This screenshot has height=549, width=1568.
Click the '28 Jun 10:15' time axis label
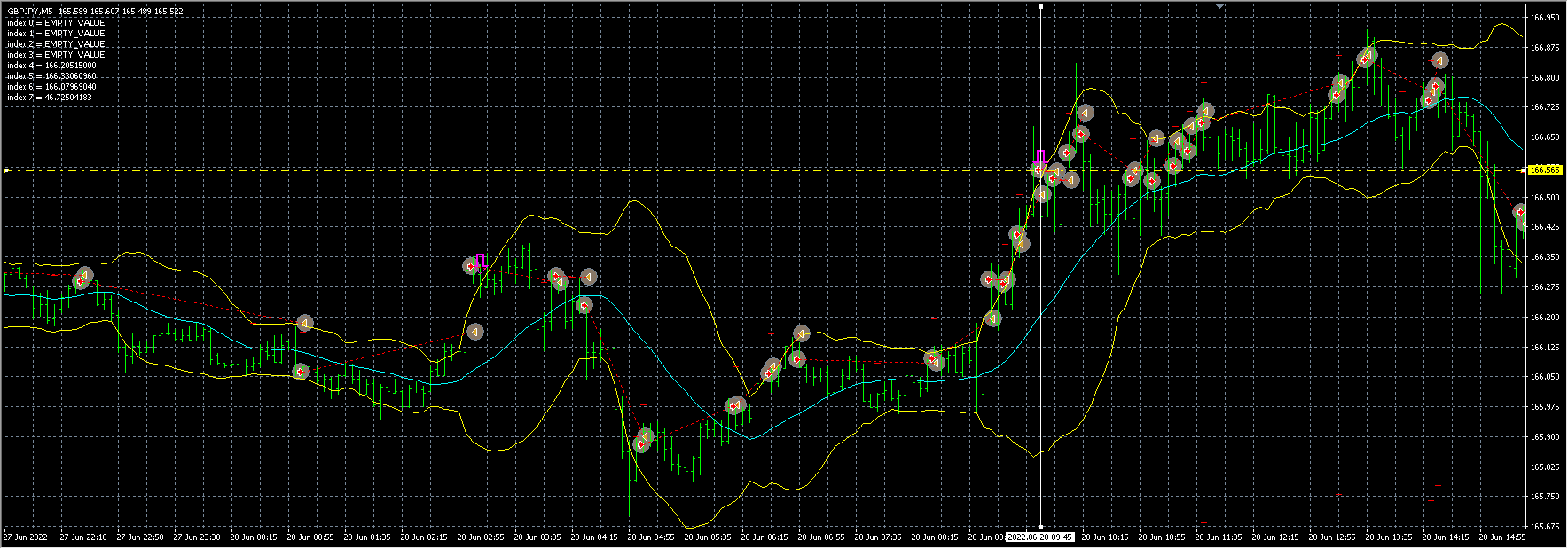1105,537
